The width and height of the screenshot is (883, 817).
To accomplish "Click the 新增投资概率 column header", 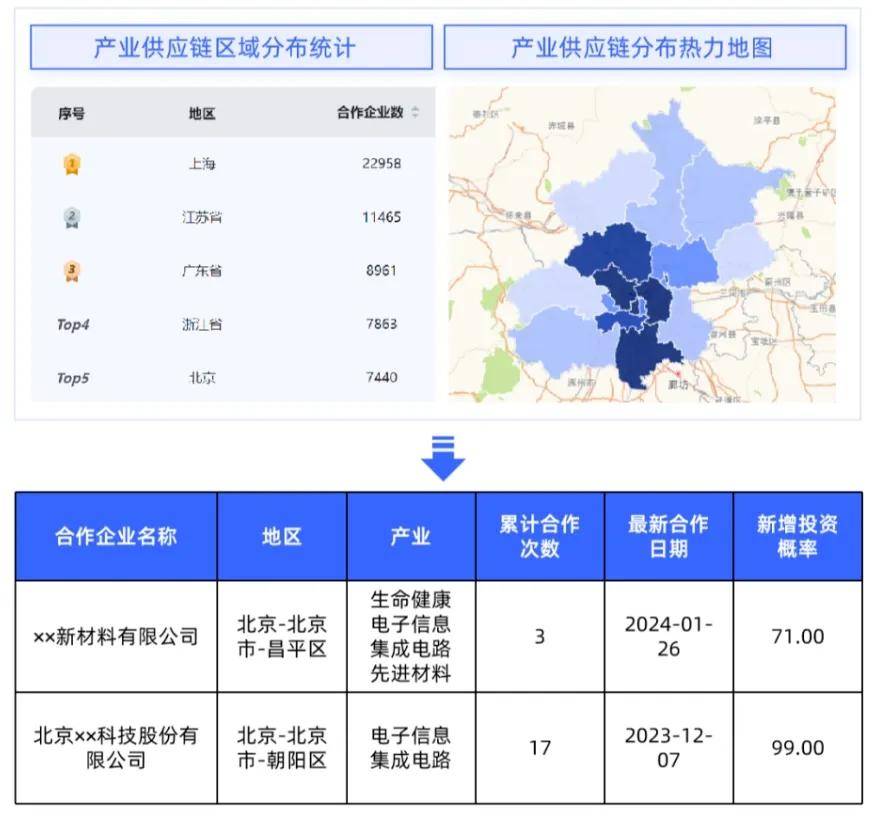I will [797, 537].
